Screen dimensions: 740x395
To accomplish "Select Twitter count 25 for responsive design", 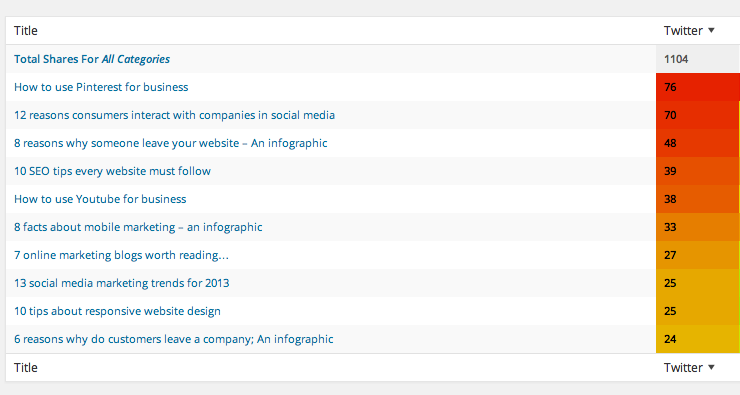I will point(698,311).
